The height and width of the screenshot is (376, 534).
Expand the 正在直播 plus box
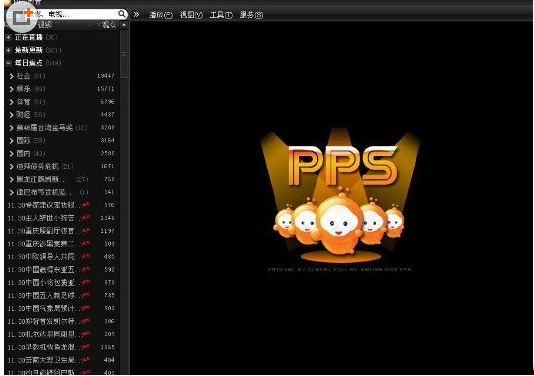click(x=9, y=37)
